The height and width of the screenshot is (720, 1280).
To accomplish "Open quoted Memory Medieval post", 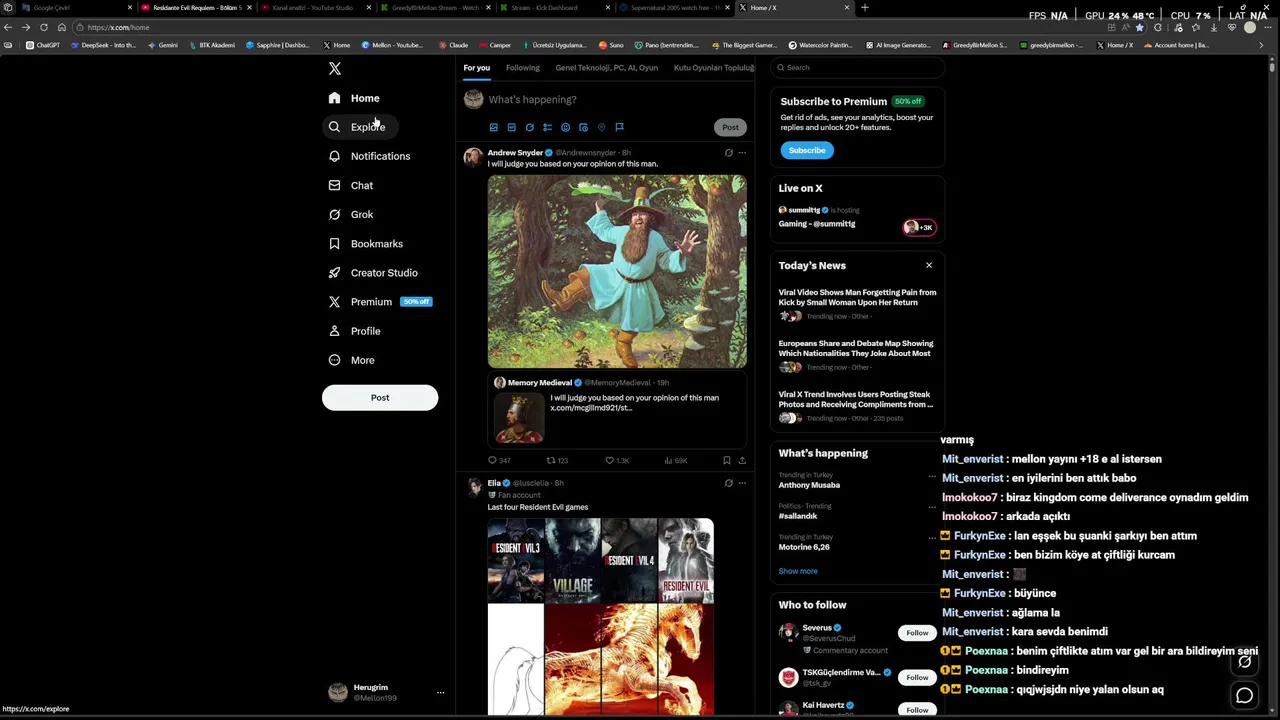I will point(617,409).
